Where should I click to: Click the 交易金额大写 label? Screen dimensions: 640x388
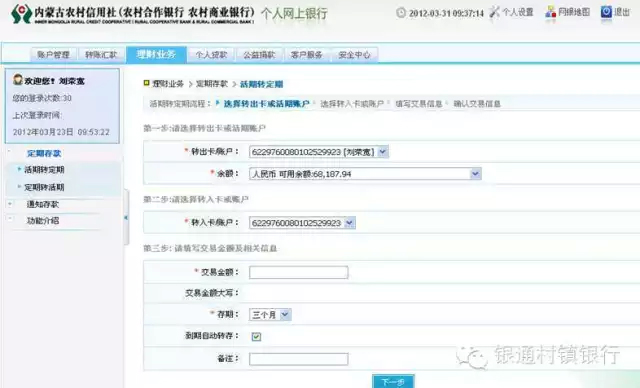[x=212, y=293]
